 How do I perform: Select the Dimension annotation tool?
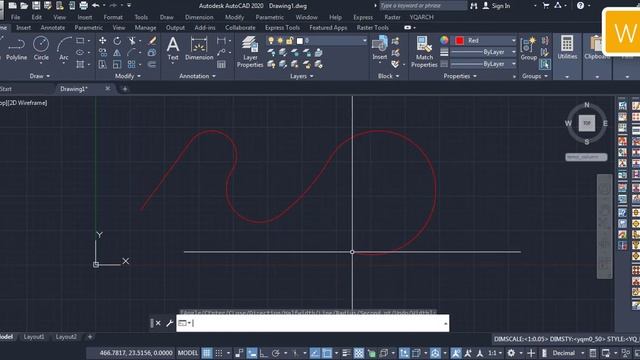(199, 48)
